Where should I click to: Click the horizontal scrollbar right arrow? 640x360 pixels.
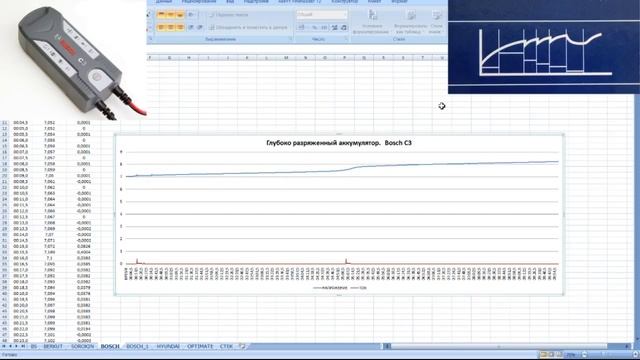coord(628,346)
